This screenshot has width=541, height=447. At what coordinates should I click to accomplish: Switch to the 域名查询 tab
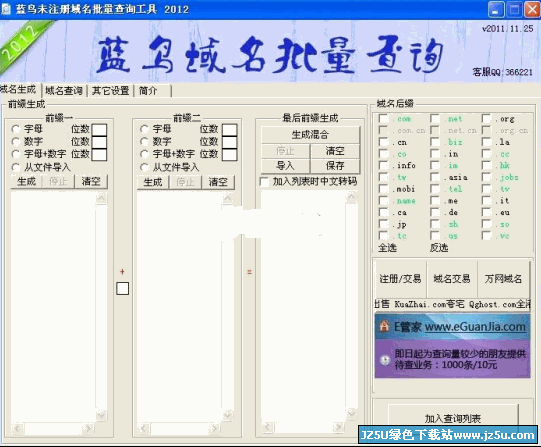point(63,91)
